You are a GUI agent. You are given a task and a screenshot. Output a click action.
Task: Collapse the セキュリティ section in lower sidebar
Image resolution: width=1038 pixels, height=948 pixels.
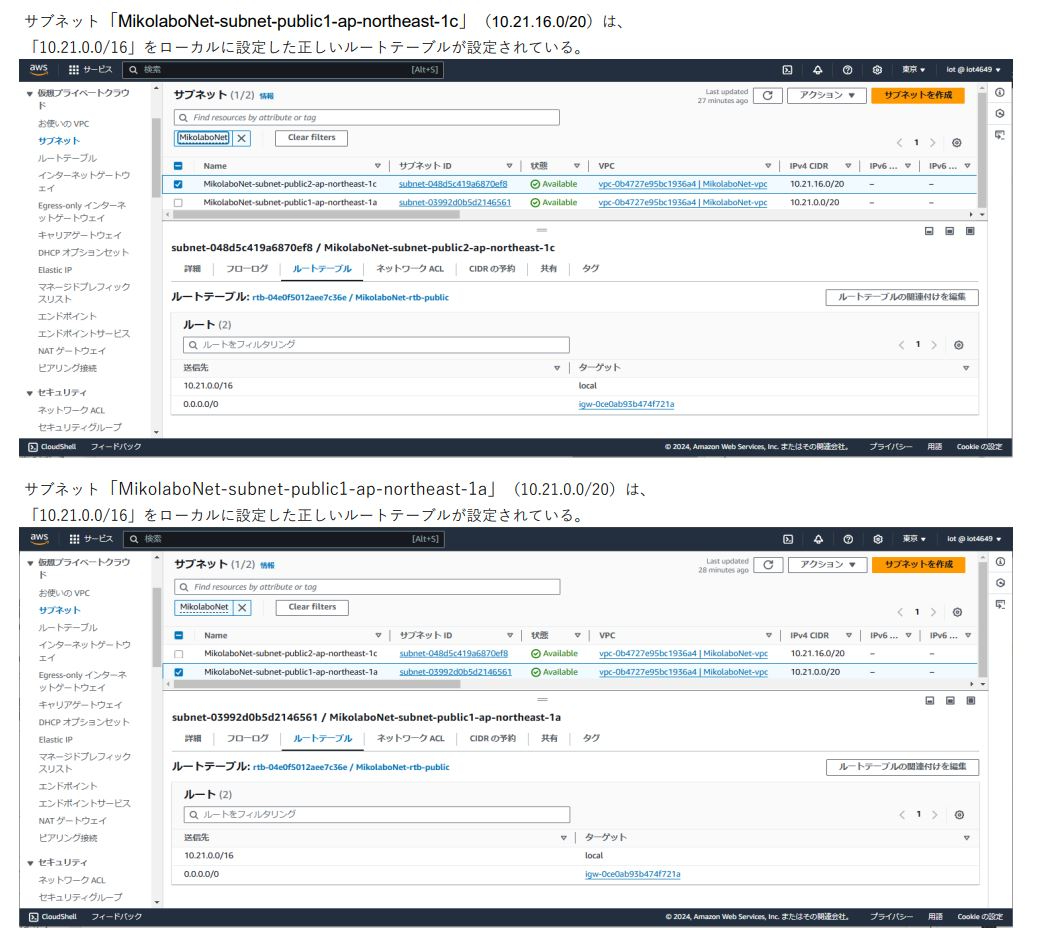click(x=30, y=863)
